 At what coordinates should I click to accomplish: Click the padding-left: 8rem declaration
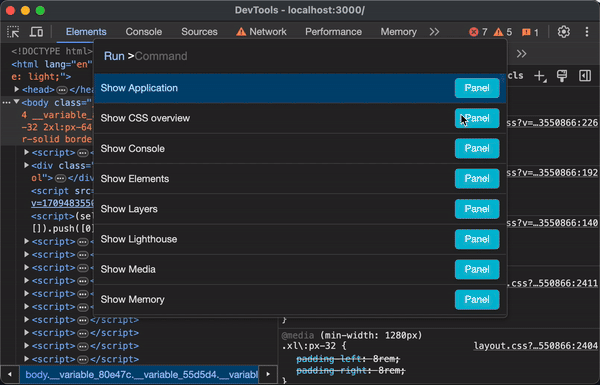click(x=347, y=359)
